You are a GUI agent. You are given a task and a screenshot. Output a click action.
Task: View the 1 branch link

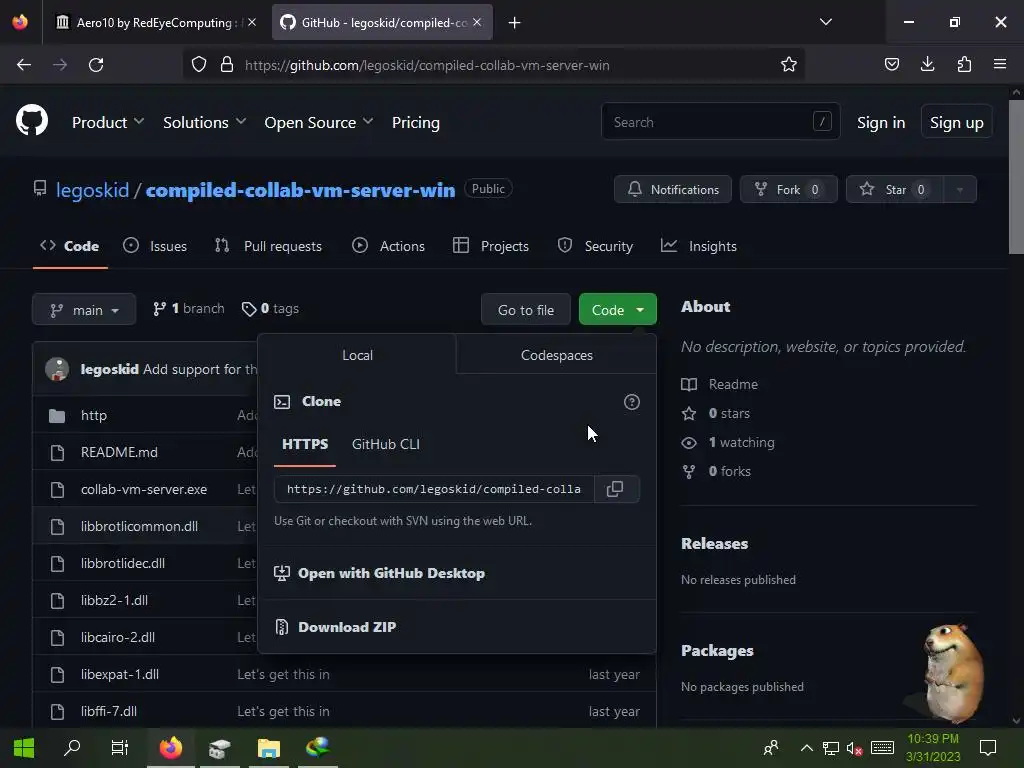(x=189, y=308)
